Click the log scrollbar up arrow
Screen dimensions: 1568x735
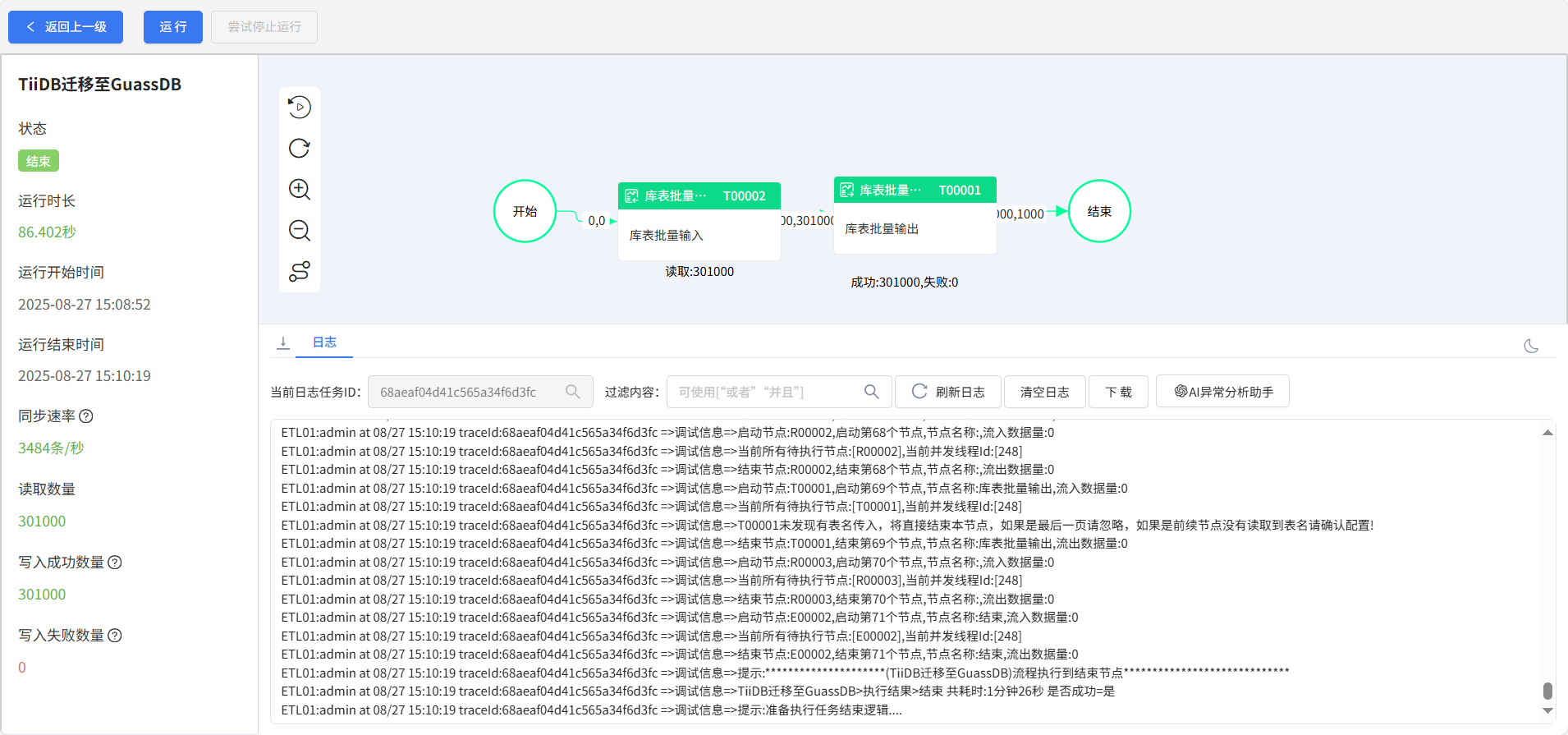click(x=1547, y=433)
